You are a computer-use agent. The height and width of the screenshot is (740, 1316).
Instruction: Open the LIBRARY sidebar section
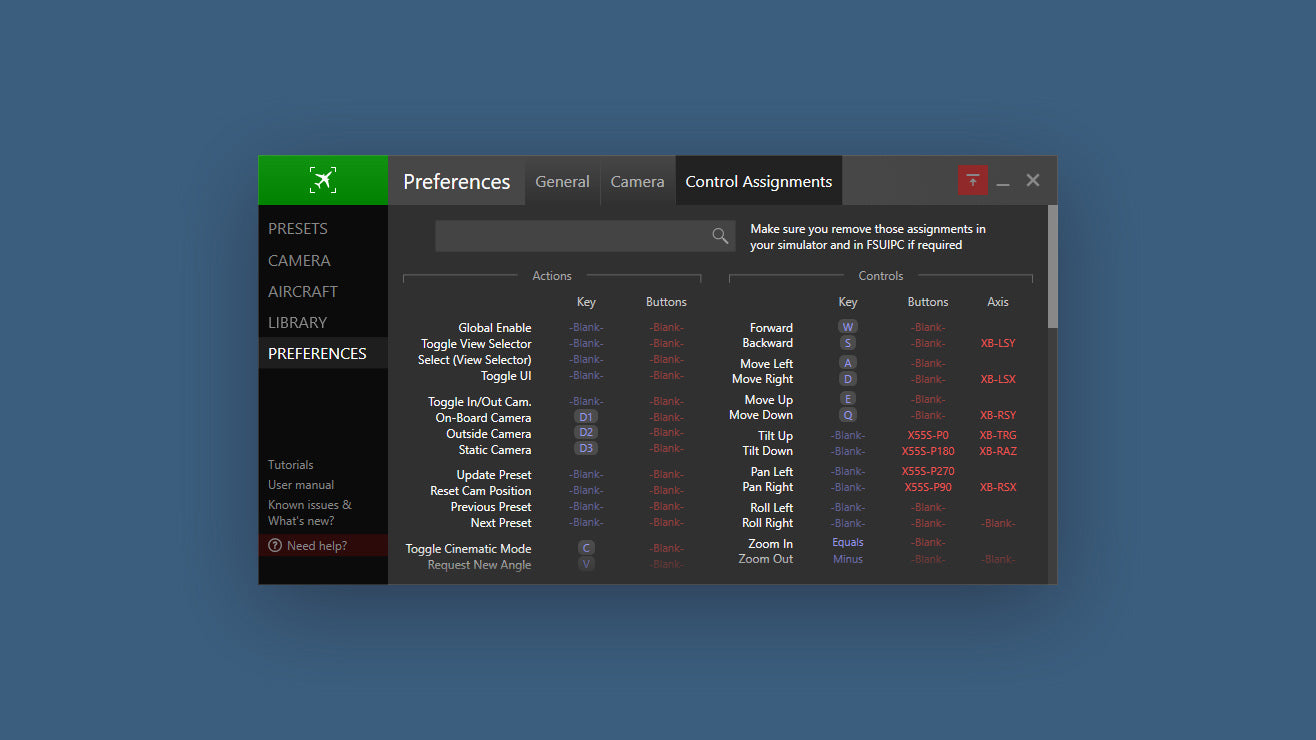click(297, 323)
